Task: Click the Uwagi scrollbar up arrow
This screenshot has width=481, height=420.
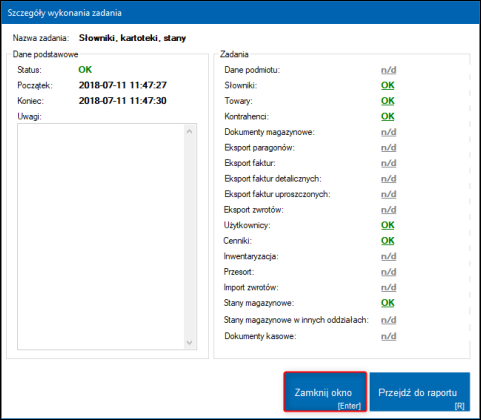Action: 189,131
